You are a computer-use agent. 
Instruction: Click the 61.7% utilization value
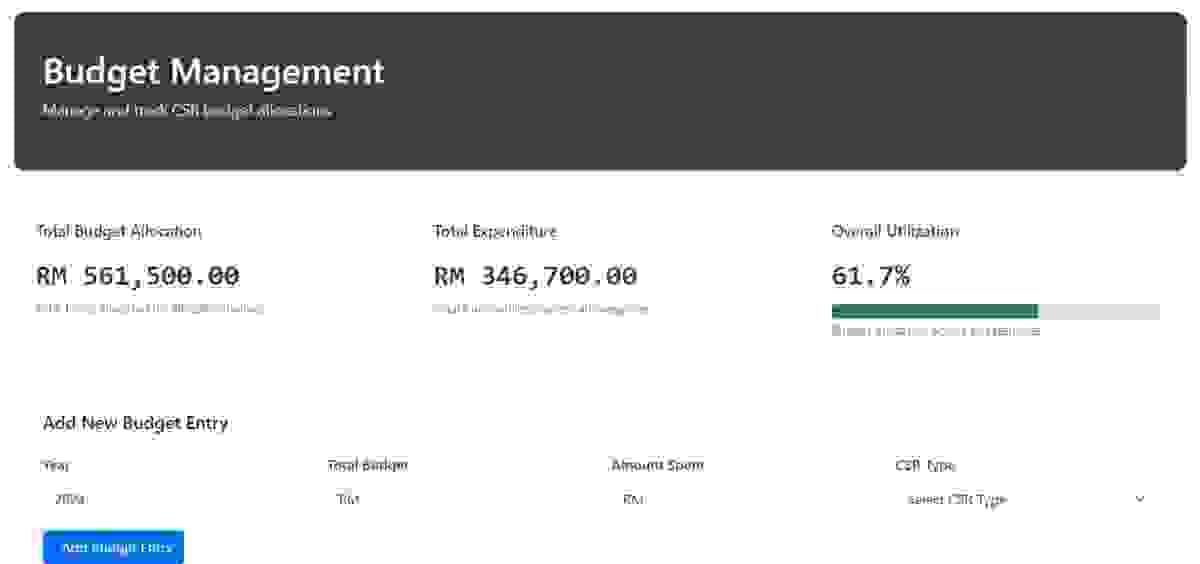click(x=871, y=276)
